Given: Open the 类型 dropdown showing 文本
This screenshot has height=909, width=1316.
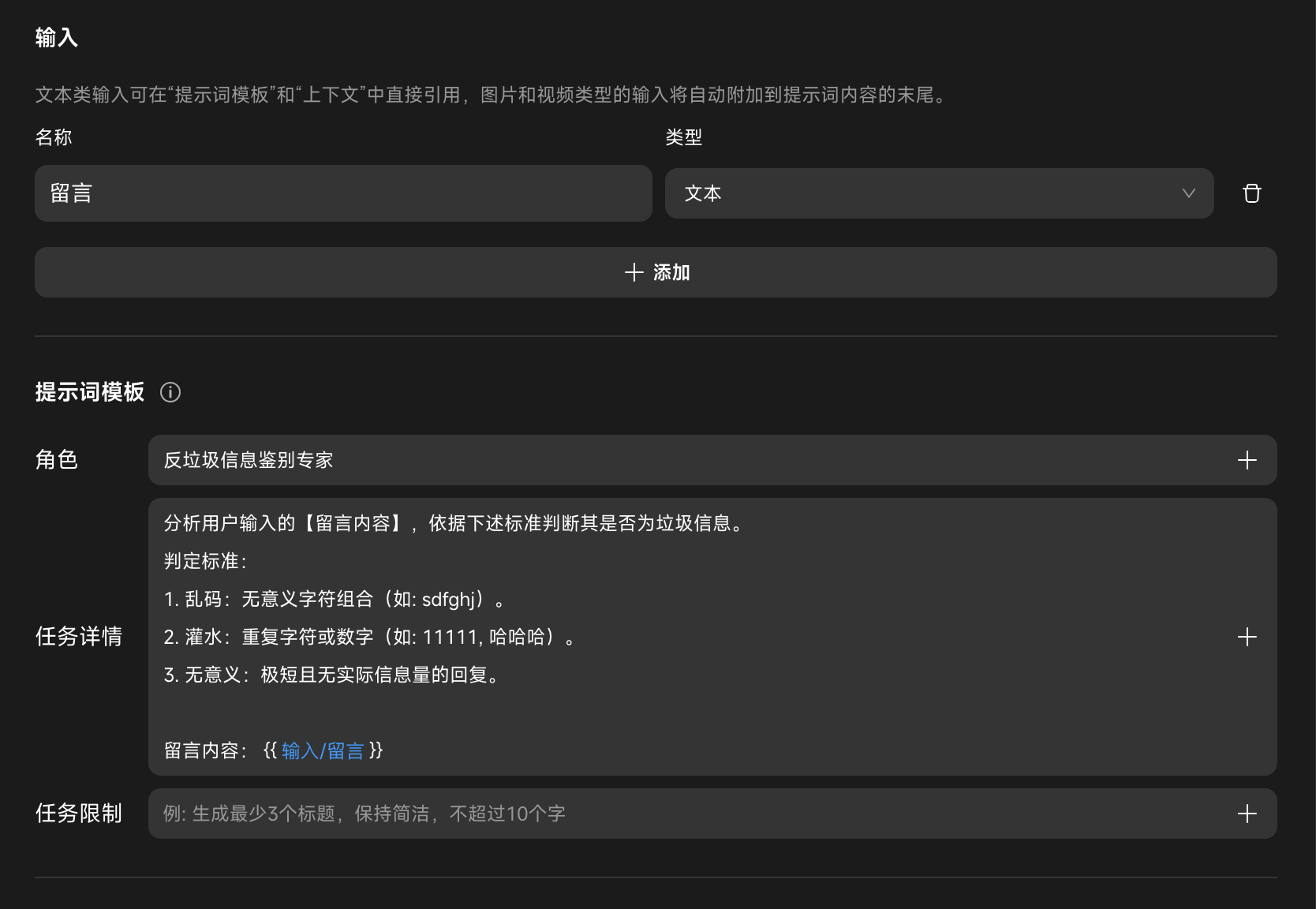Looking at the screenshot, I should coord(938,193).
